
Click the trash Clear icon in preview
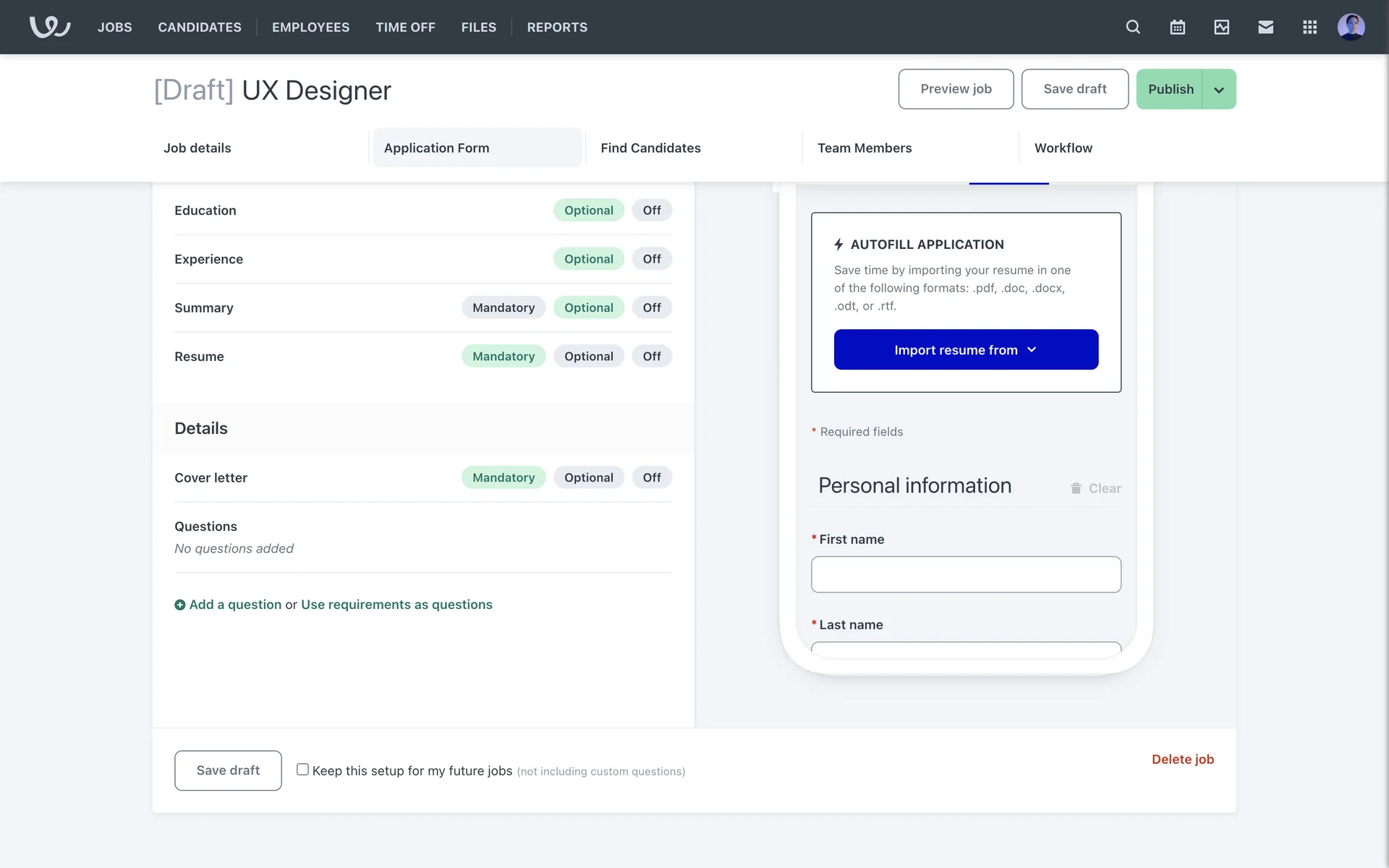pyautogui.click(x=1076, y=488)
